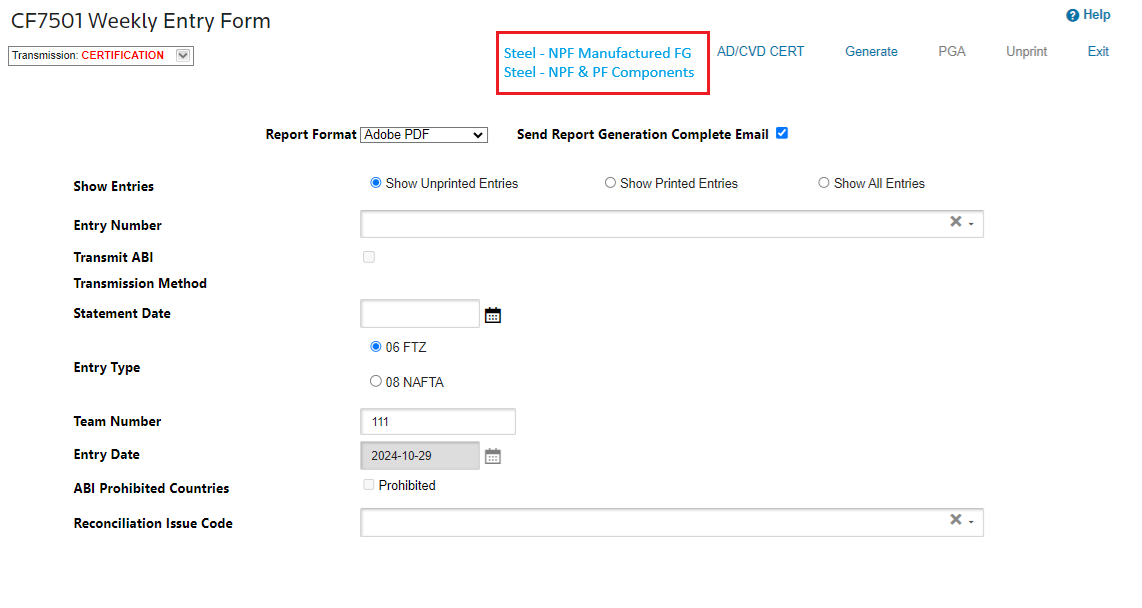Screen dimensions: 1142x608
Task: Clear the Entry Number field with X
Action: point(955,222)
